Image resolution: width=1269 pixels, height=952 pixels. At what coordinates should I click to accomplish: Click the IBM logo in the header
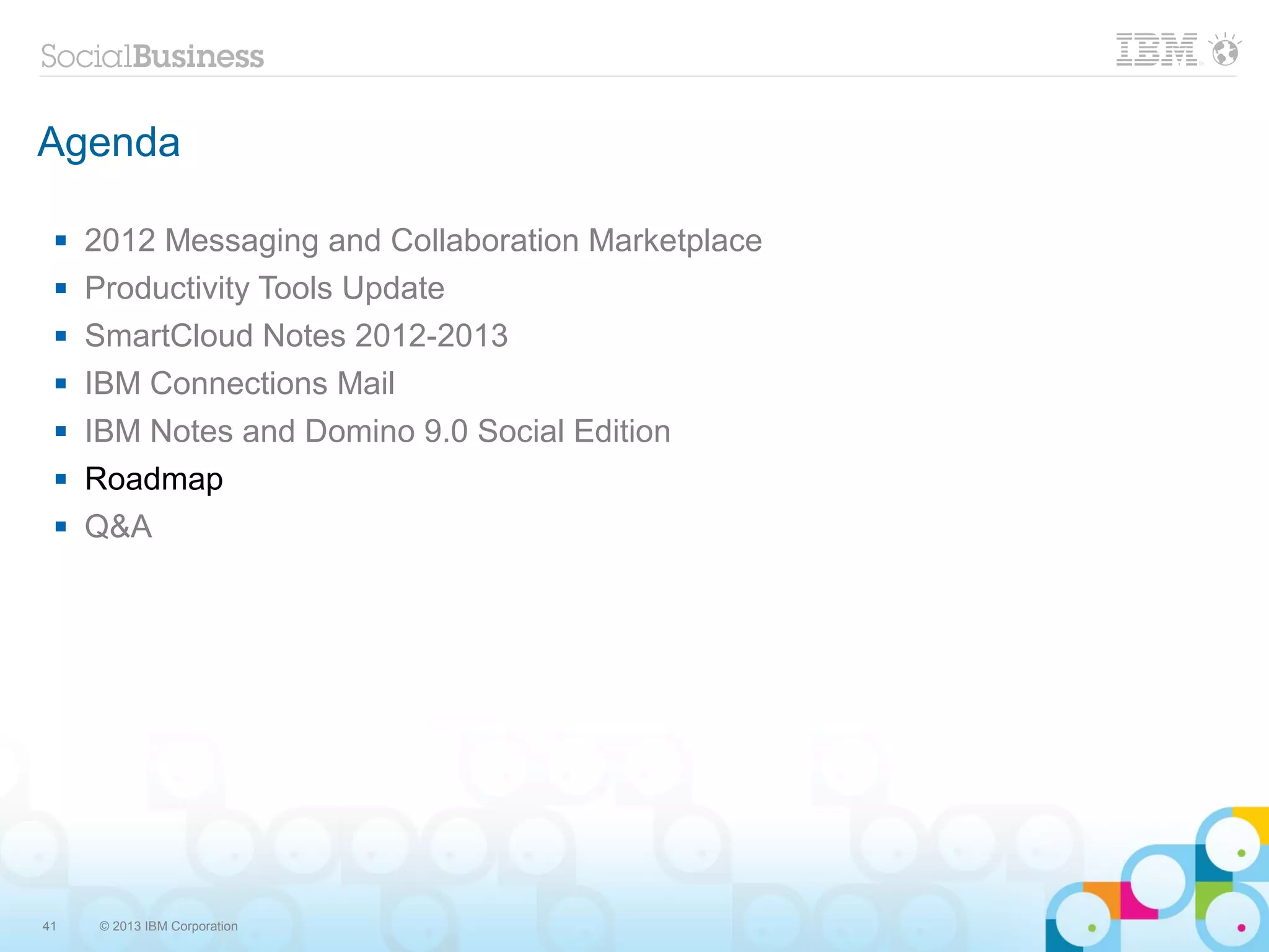[x=1156, y=50]
